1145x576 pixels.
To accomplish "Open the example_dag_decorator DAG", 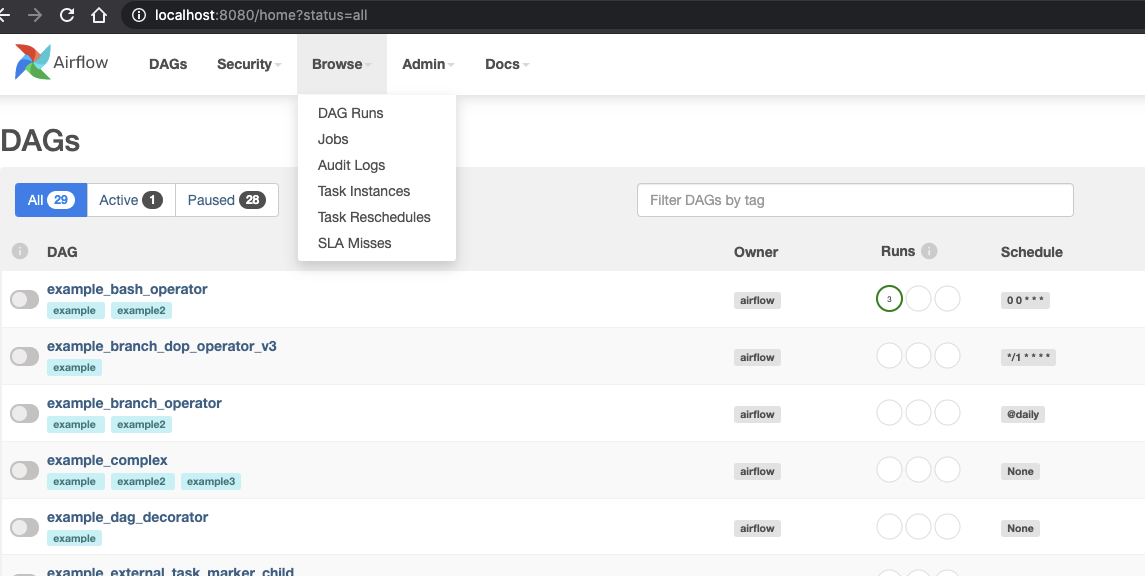I will pyautogui.click(x=130, y=516).
